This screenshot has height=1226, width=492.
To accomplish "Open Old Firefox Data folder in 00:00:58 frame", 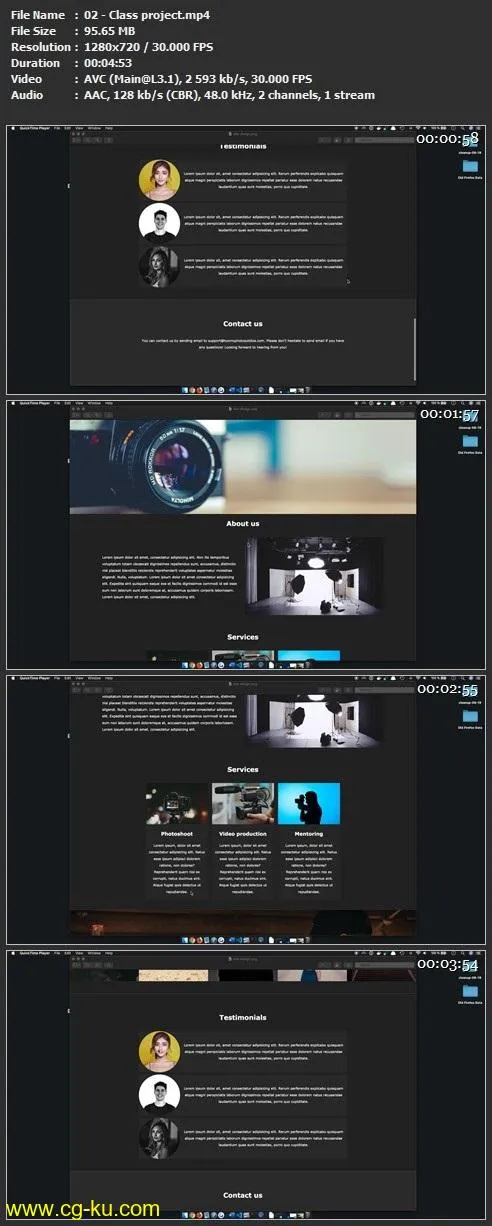I will (x=471, y=167).
